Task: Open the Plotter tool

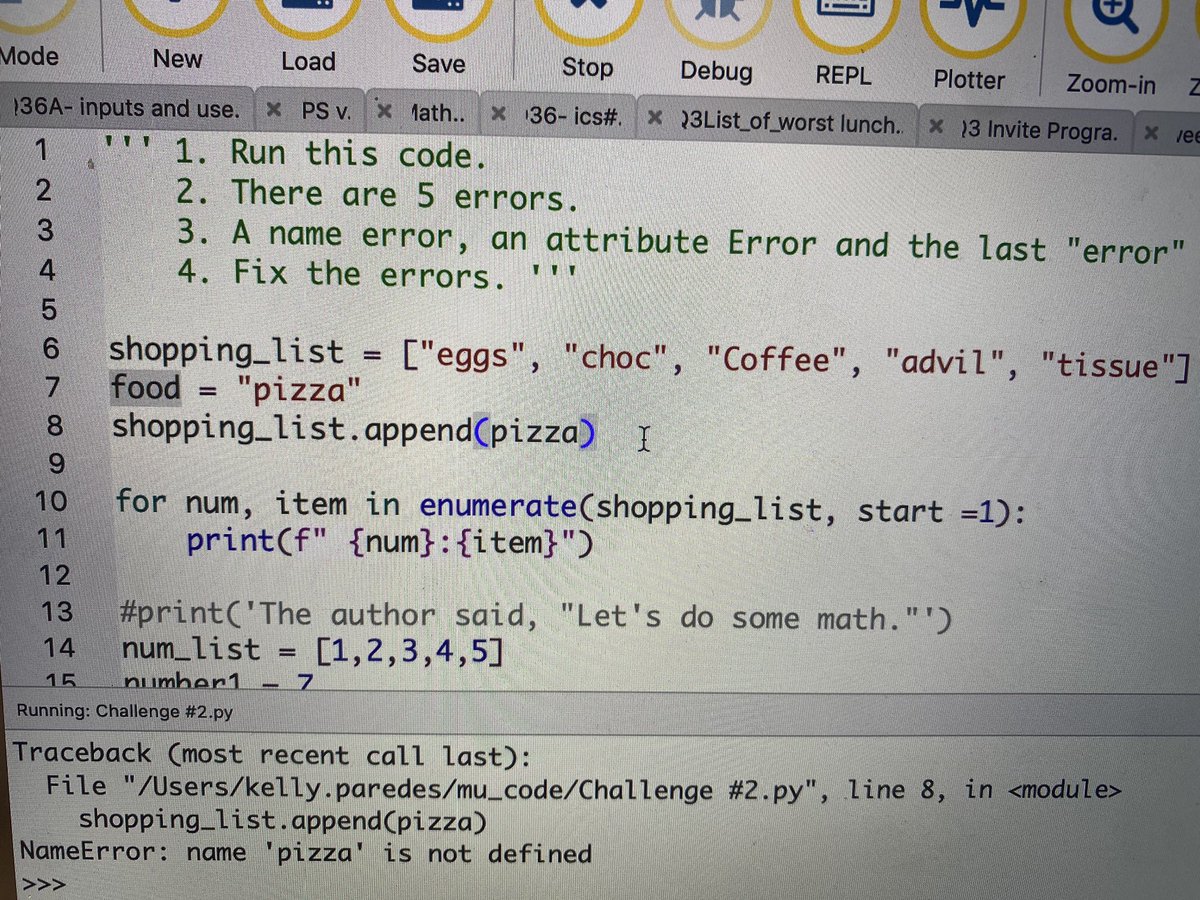Action: coord(969,48)
